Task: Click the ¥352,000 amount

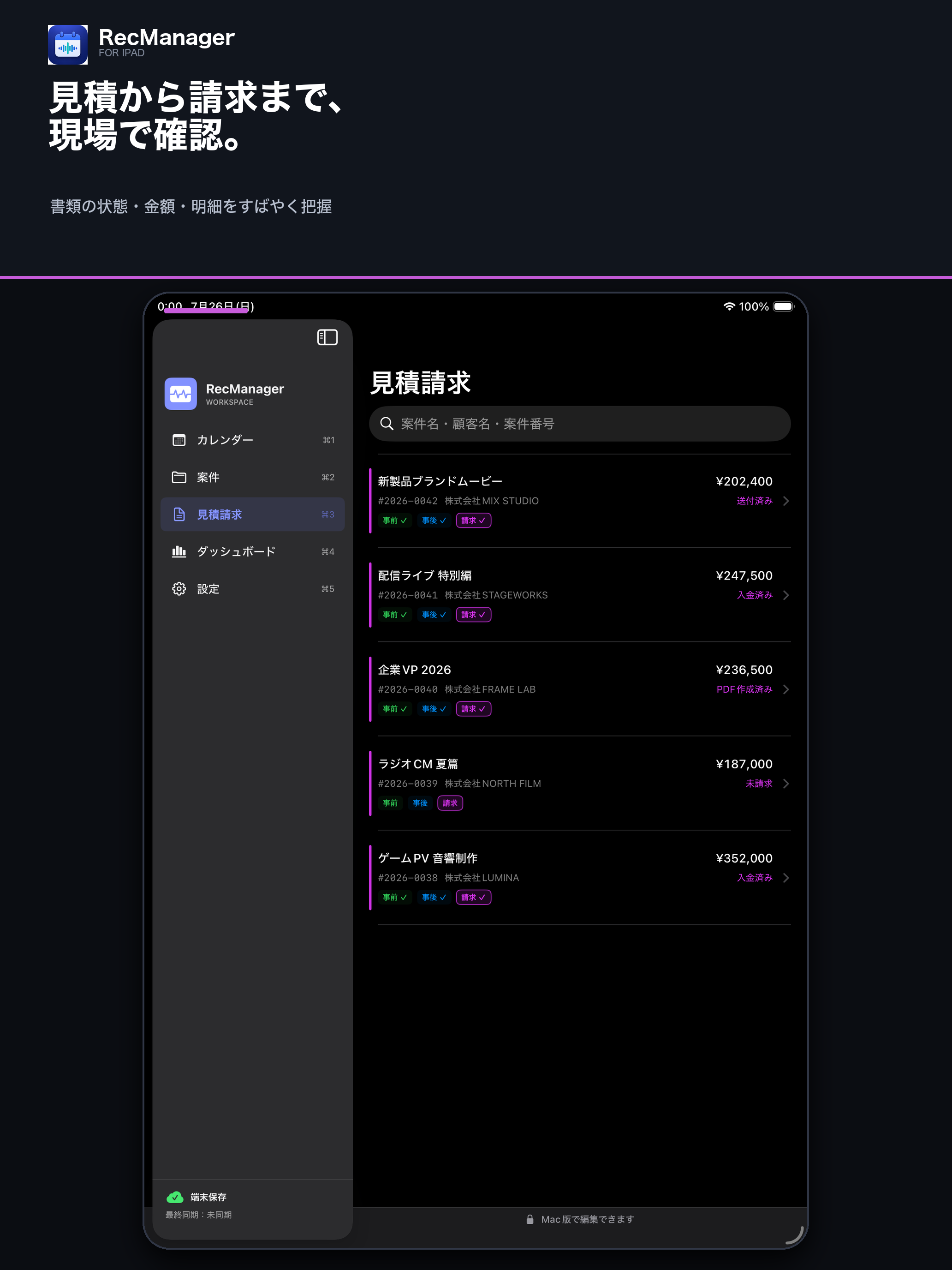Action: (744, 858)
